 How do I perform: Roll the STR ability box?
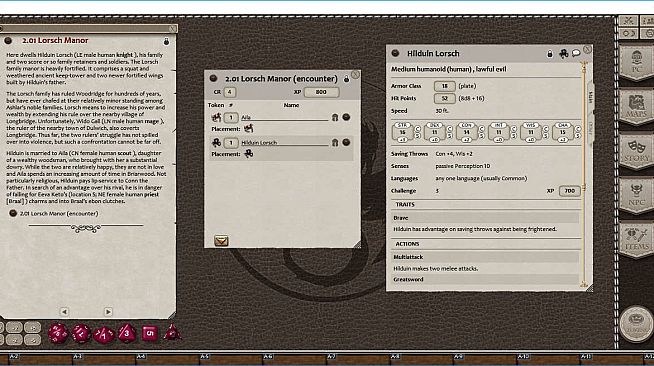402,133
